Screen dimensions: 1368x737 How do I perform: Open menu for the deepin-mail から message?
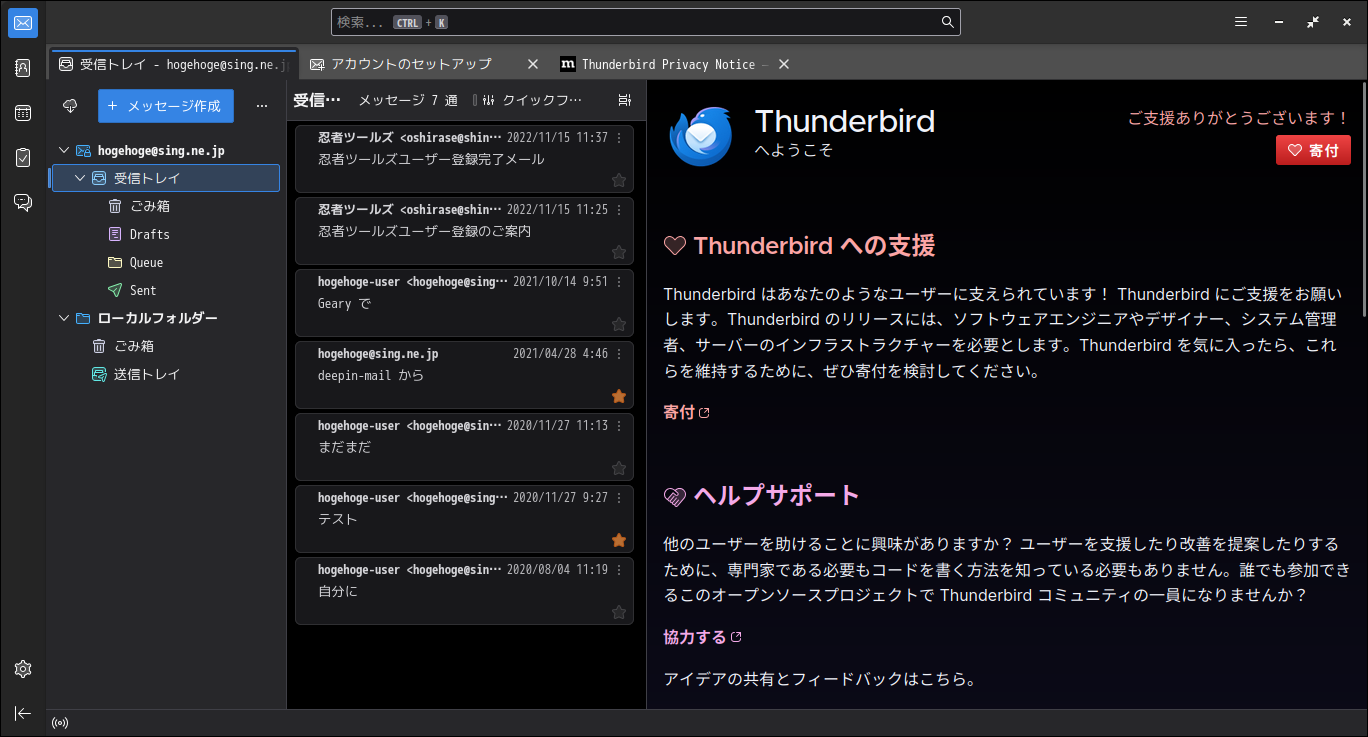(619, 354)
